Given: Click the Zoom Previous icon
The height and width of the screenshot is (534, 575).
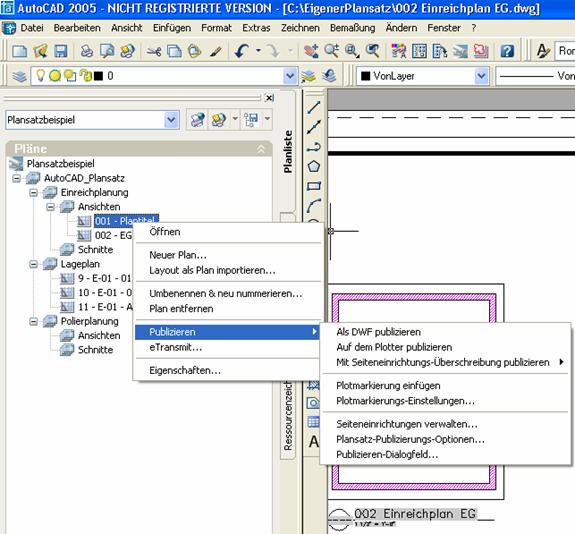Looking at the screenshot, I should click(x=373, y=51).
